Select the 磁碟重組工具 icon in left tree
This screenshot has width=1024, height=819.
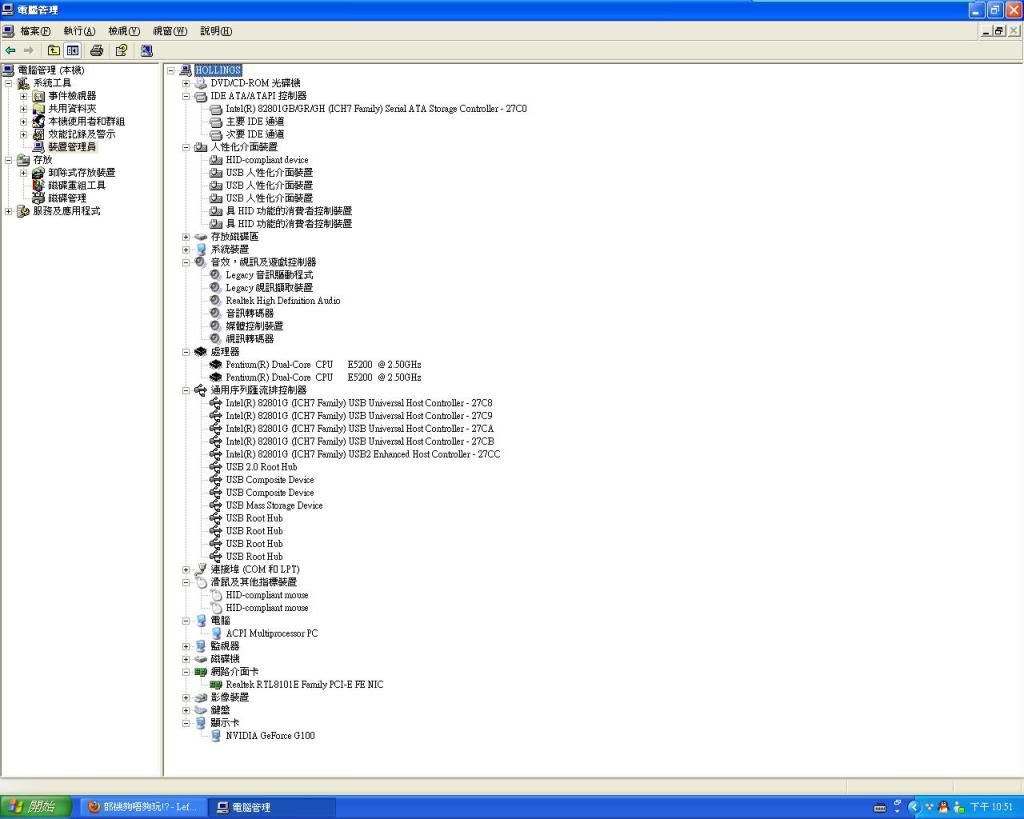click(x=39, y=185)
